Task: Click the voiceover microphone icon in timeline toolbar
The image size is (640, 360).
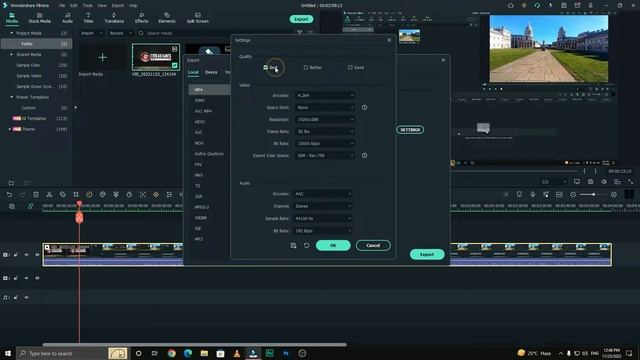Action: click(532, 195)
